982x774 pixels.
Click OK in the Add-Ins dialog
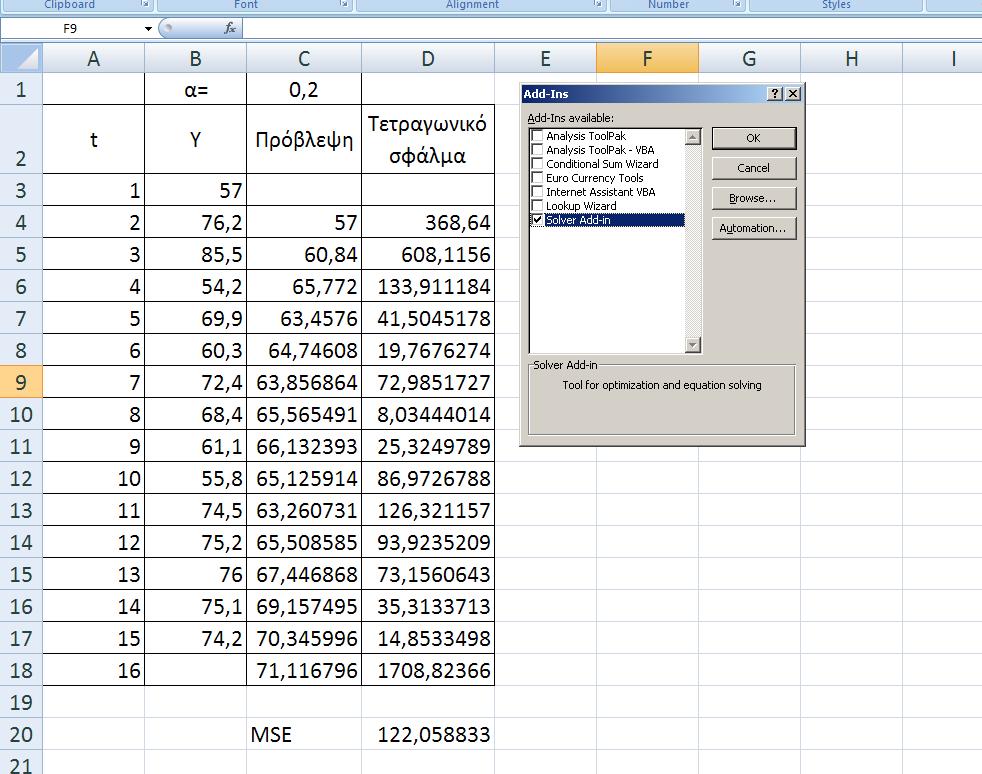754,138
